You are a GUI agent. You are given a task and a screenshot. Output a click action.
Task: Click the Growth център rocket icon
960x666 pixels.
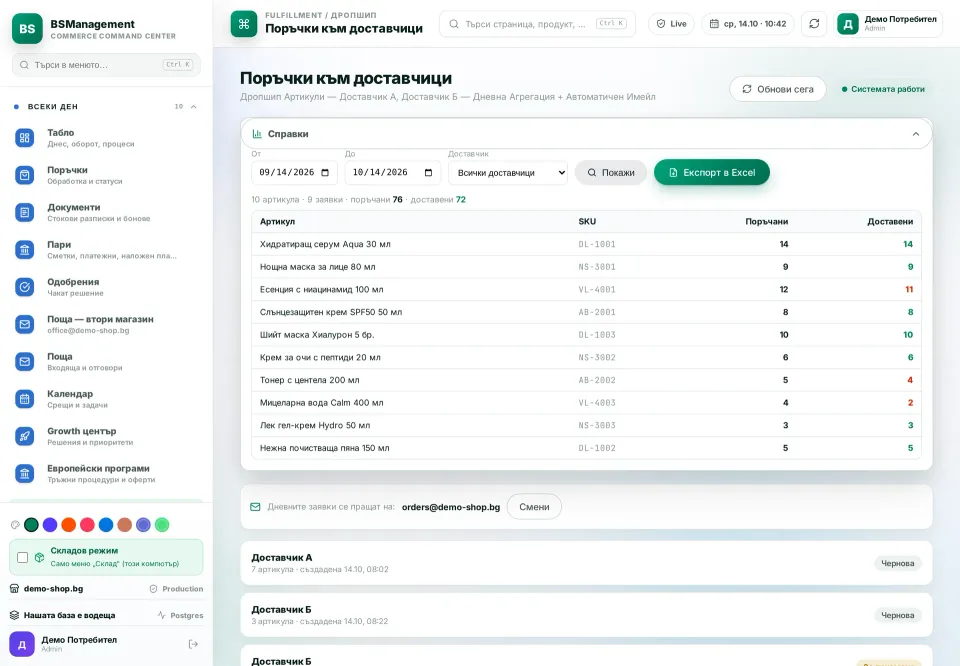(24, 436)
